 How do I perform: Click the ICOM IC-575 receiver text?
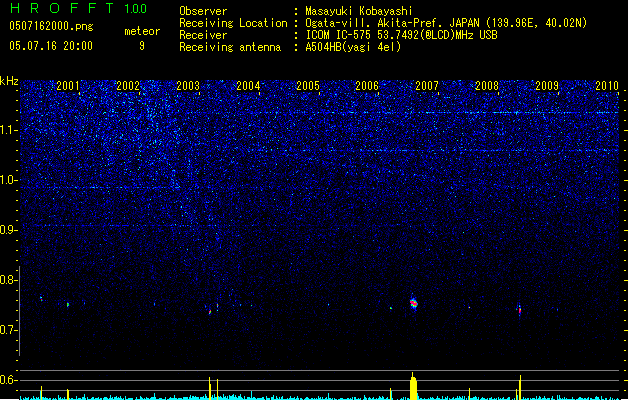[x=401, y=35]
